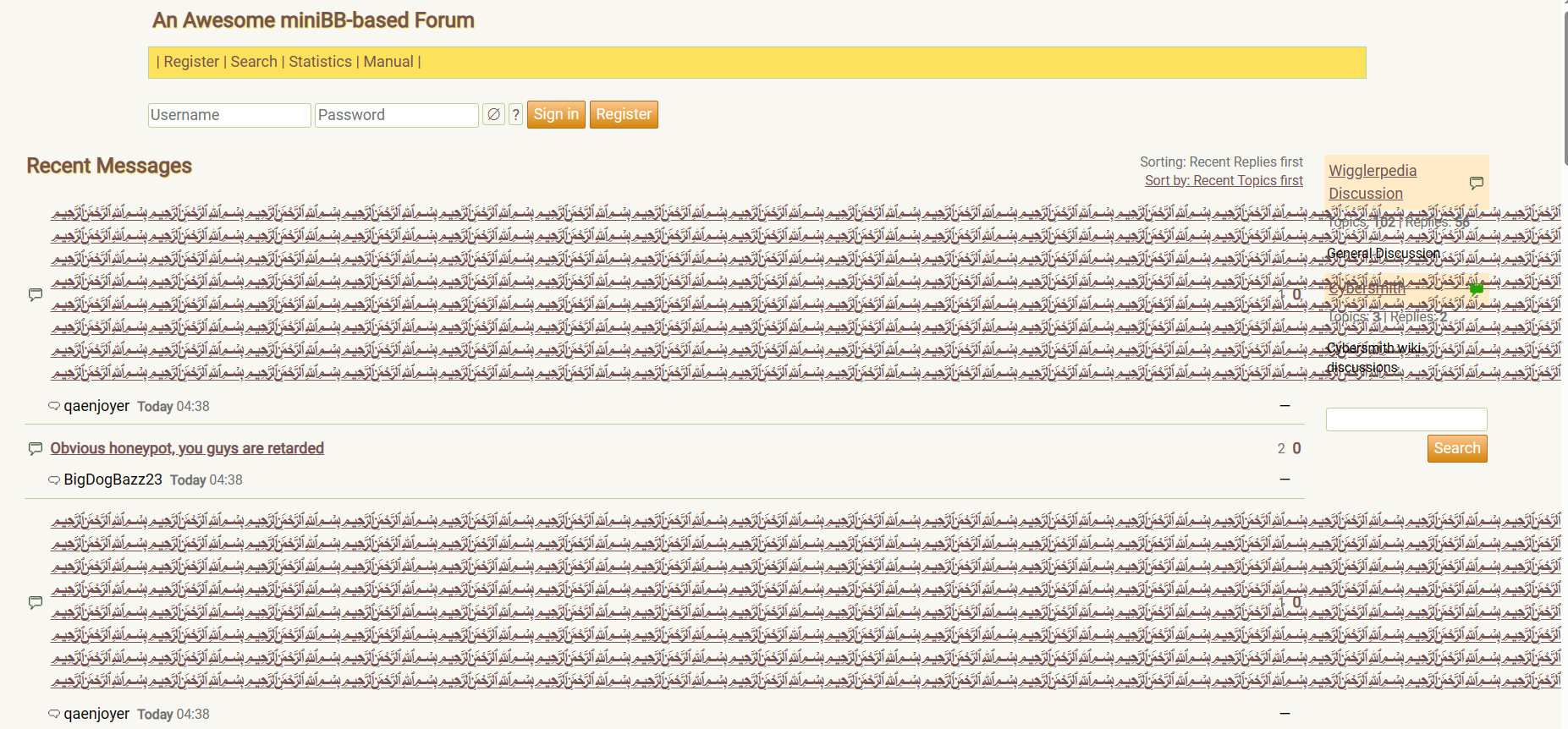Click 'Sorting: Recent Replies first' text
1568x729 pixels.
click(1221, 162)
